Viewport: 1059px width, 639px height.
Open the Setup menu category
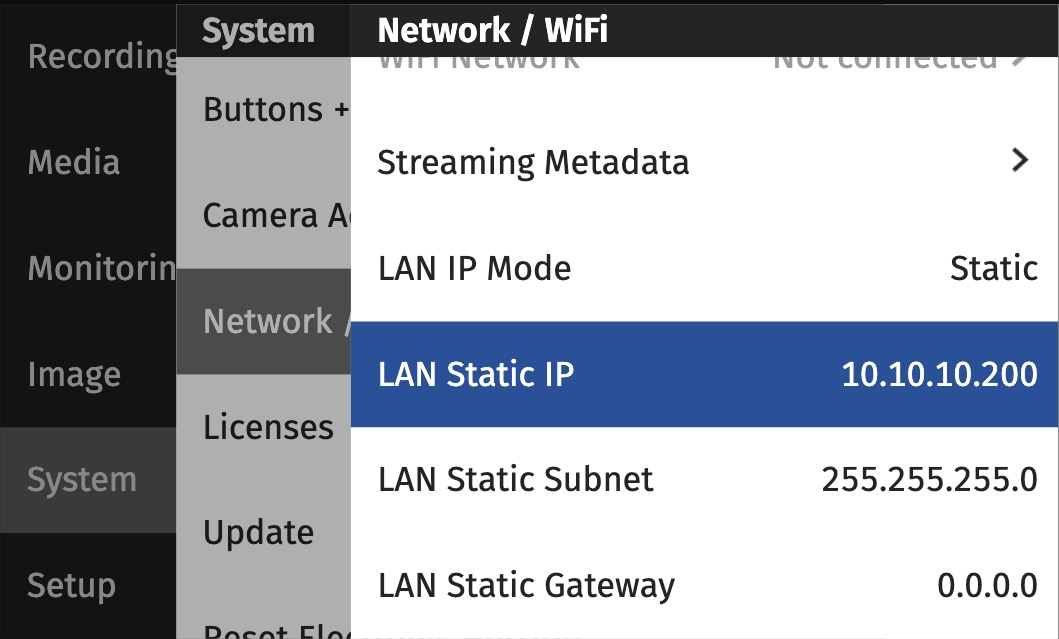click(x=71, y=585)
